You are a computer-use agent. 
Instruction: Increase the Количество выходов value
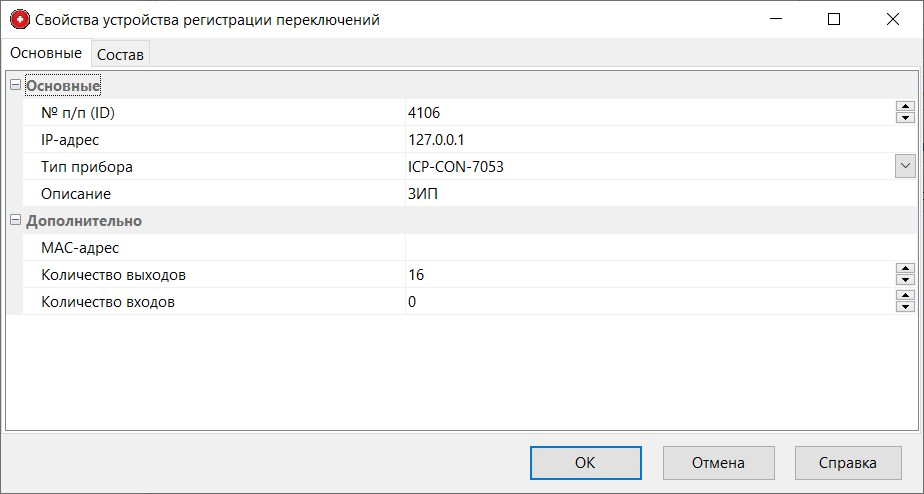906,269
